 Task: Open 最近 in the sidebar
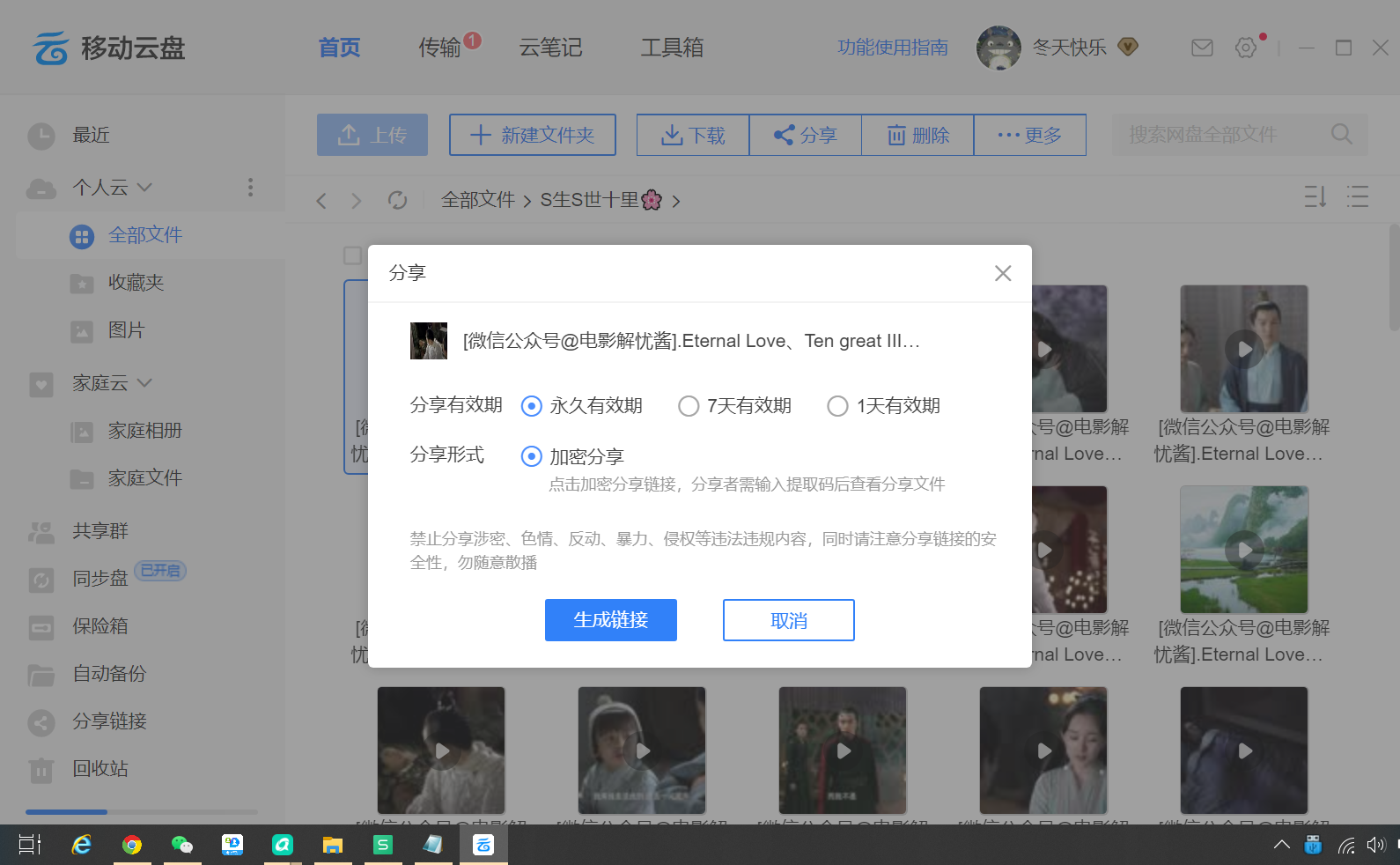click(x=92, y=135)
